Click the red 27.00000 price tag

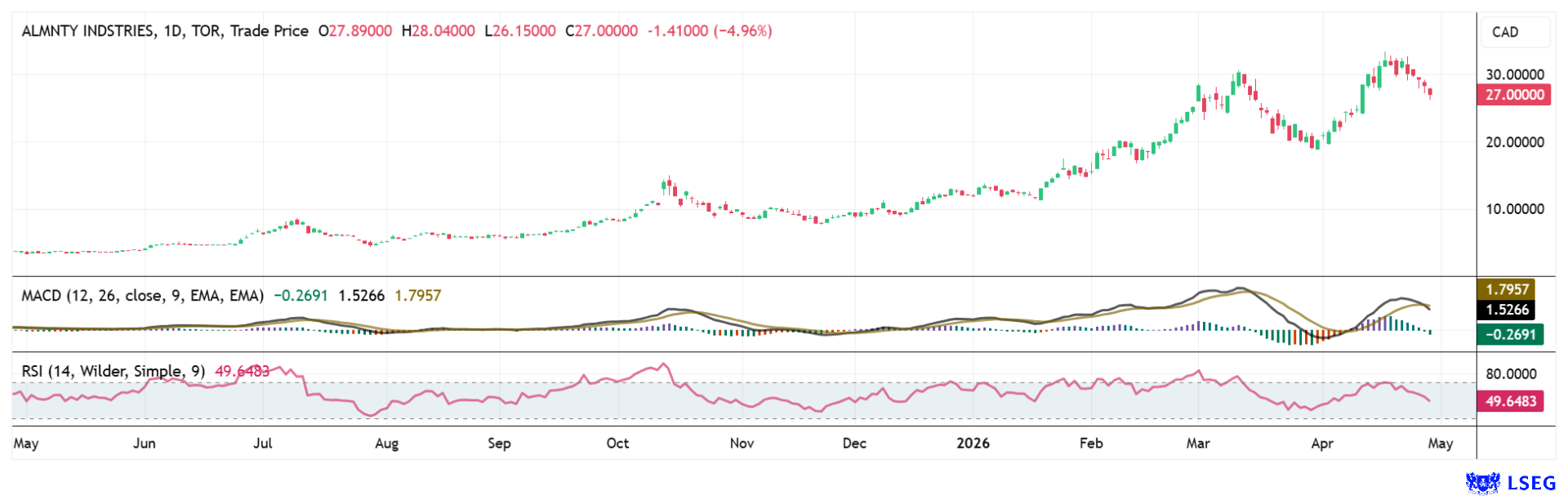coord(1514,95)
